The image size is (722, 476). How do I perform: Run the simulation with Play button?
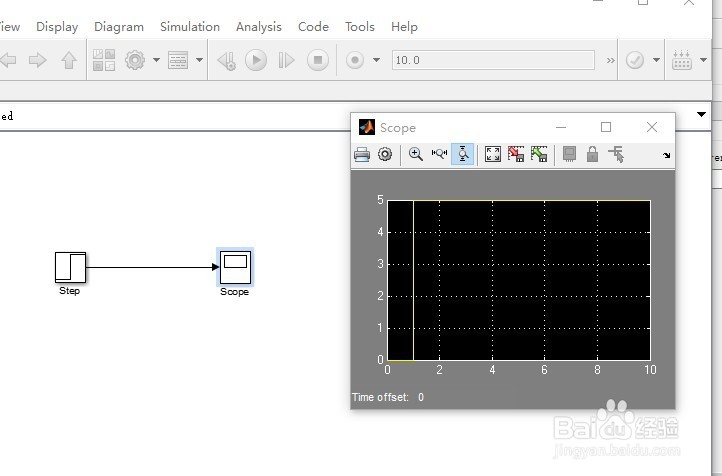click(x=256, y=60)
